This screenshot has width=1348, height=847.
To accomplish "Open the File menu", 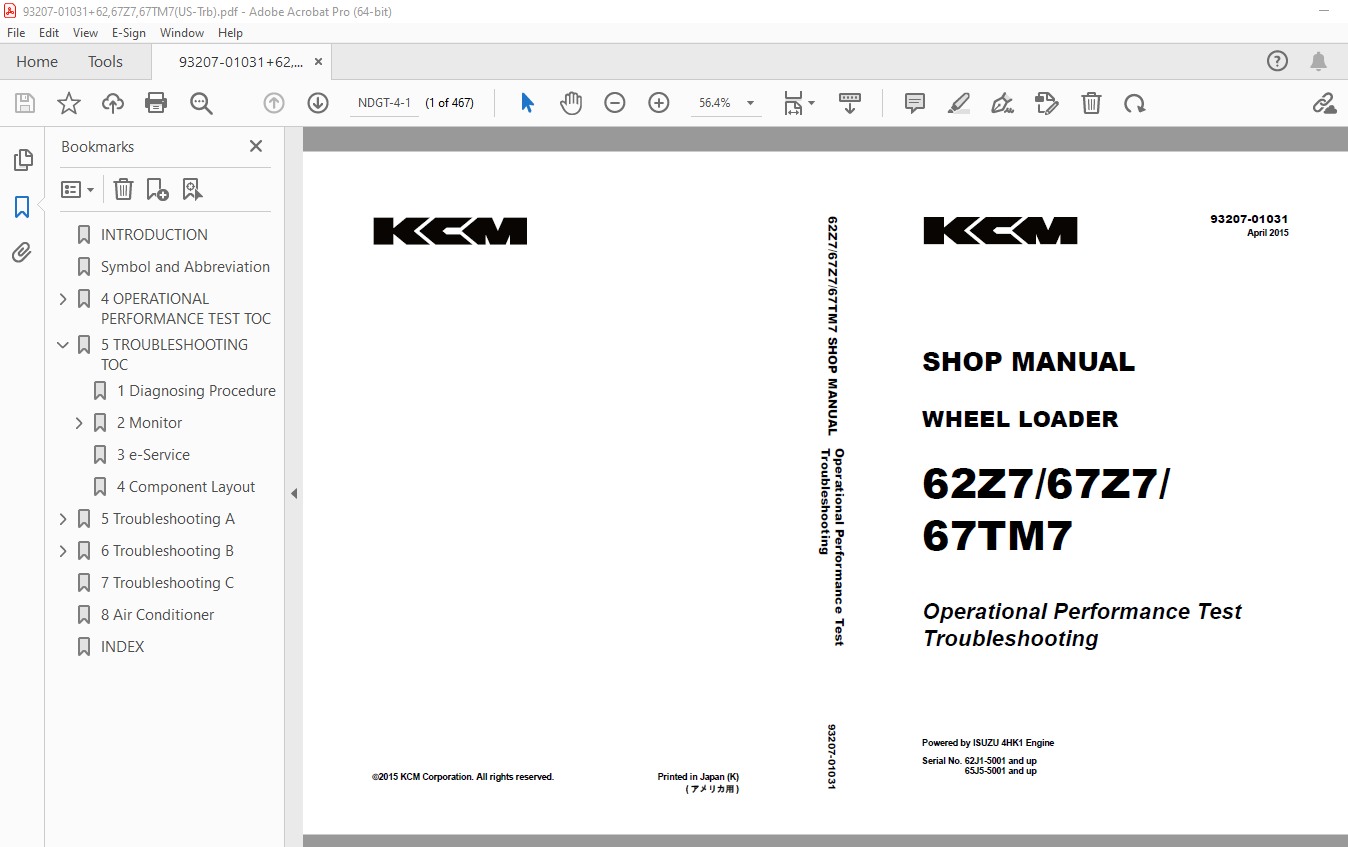I will (16, 33).
